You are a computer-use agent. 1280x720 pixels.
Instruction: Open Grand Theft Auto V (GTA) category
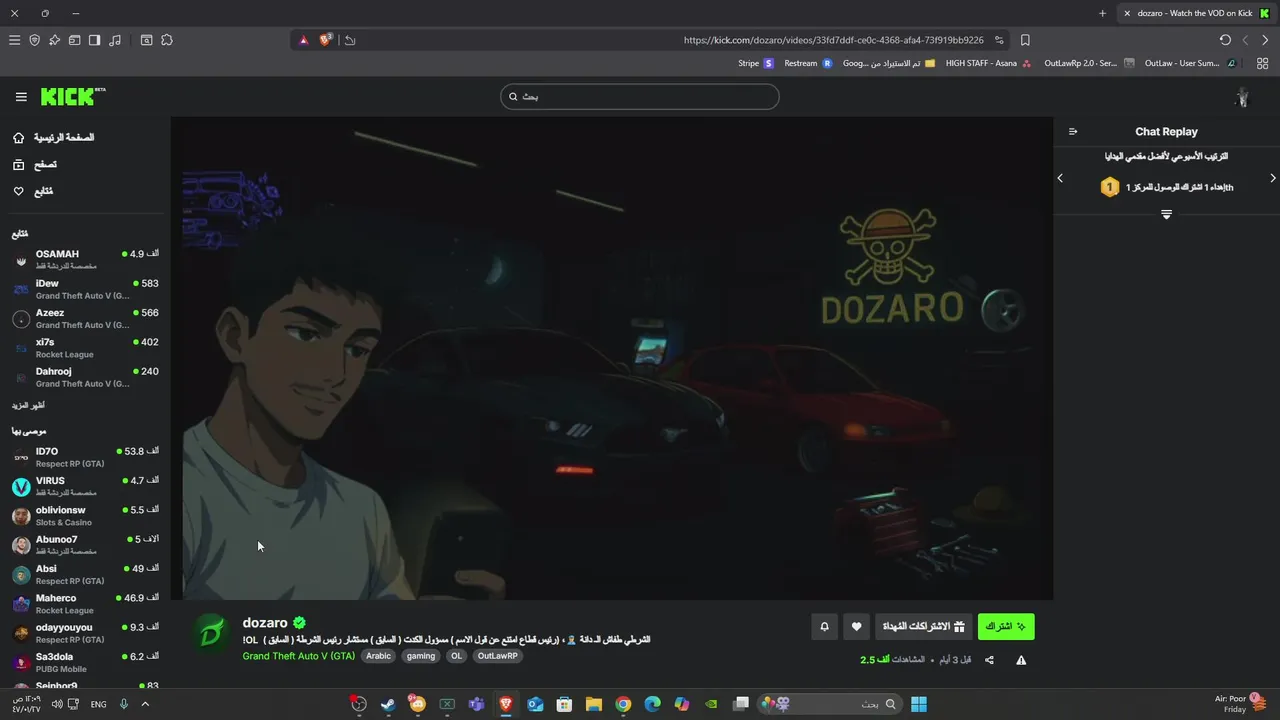pyautogui.click(x=298, y=656)
